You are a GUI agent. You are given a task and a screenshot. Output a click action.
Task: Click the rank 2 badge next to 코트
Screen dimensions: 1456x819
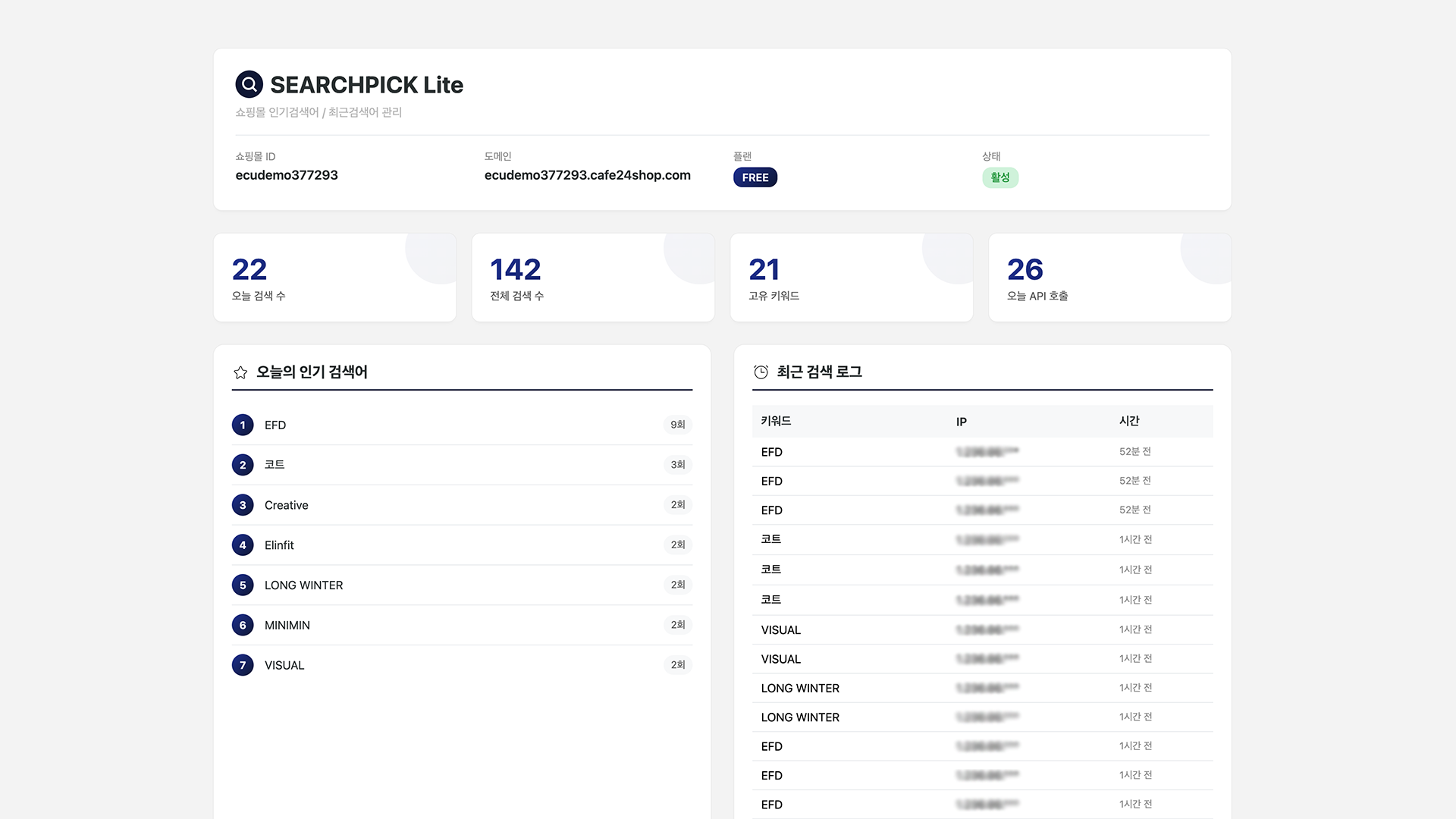tap(243, 465)
